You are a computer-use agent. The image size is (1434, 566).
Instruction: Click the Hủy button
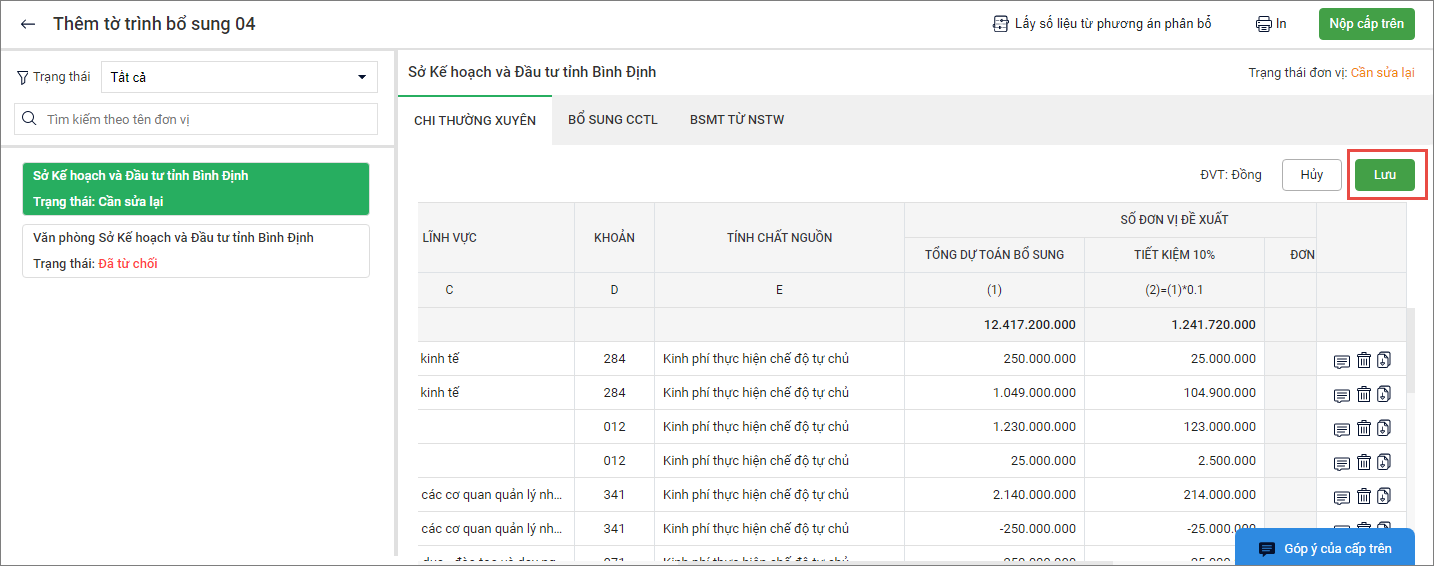point(1311,175)
